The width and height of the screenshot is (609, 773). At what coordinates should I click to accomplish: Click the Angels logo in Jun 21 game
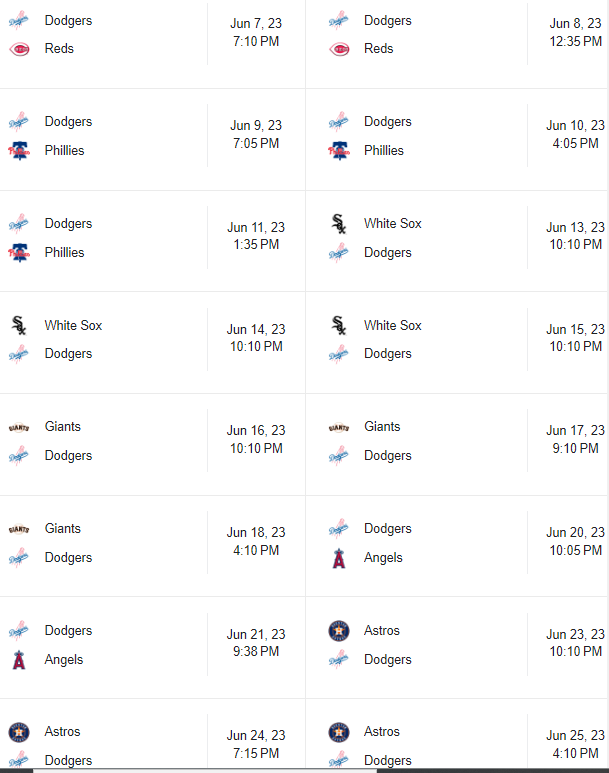[x=18, y=660]
